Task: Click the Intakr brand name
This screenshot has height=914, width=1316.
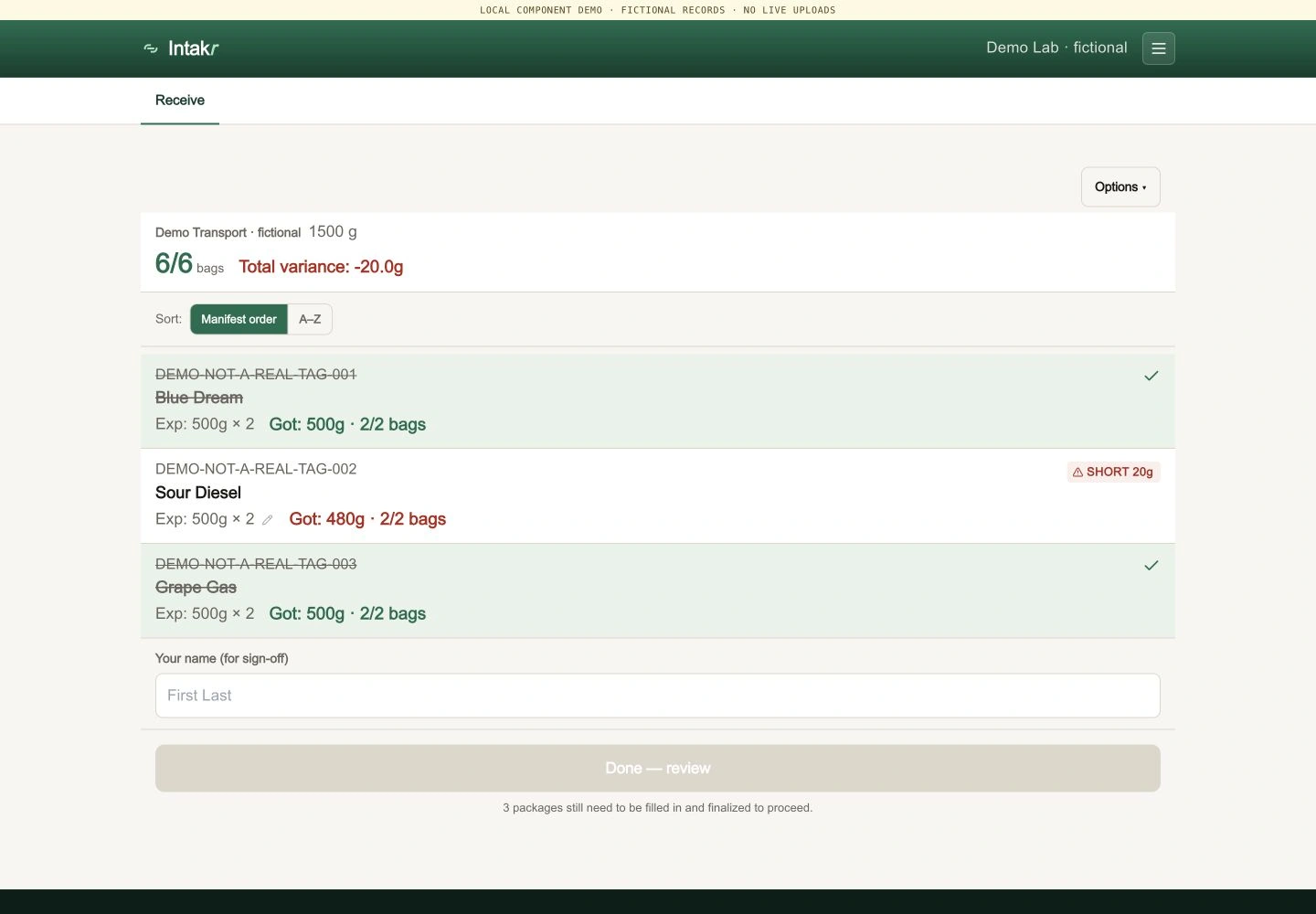Action: [x=194, y=48]
